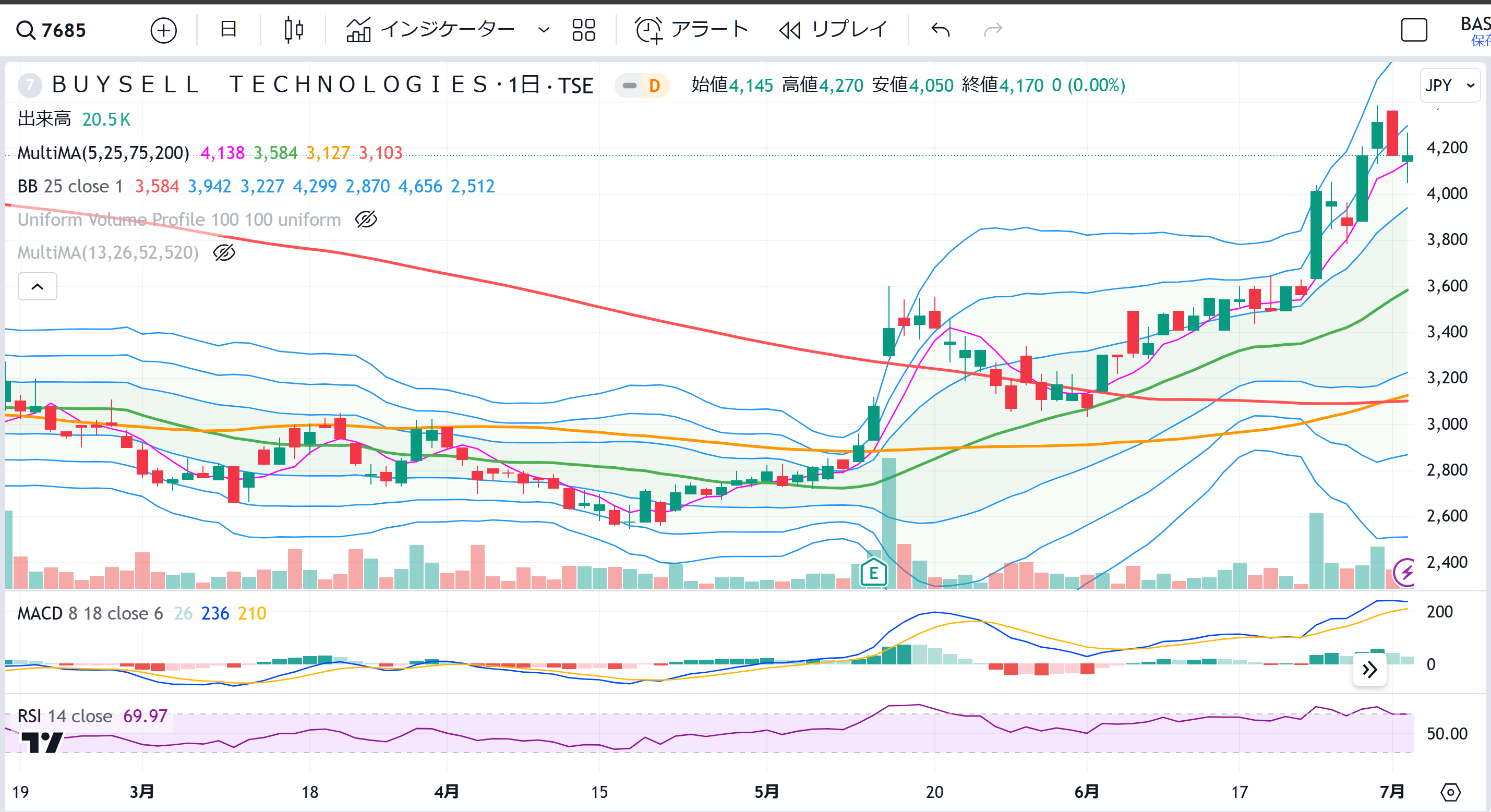This screenshot has height=812, width=1491.
Task: Click the 50.00 RSI axis label
Action: tap(1447, 734)
